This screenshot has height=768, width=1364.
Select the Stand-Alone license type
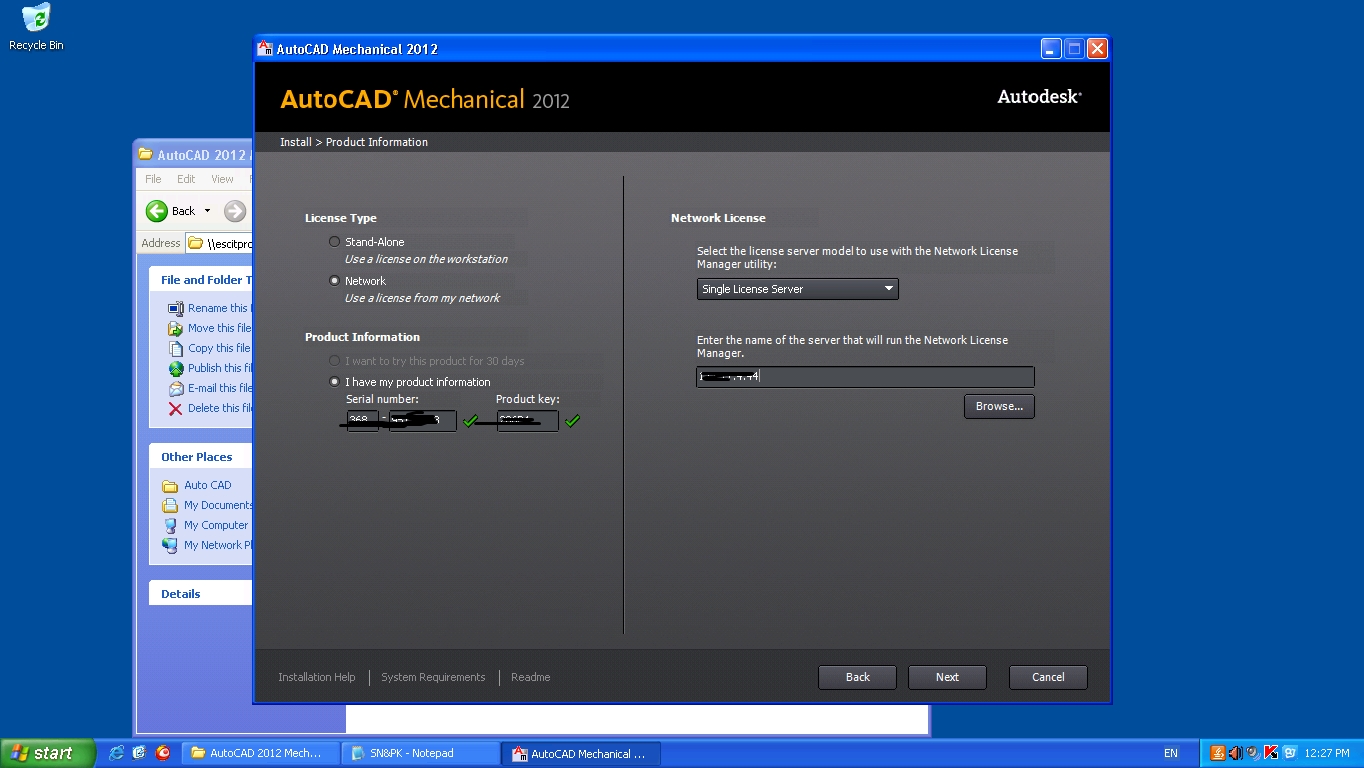(x=334, y=242)
